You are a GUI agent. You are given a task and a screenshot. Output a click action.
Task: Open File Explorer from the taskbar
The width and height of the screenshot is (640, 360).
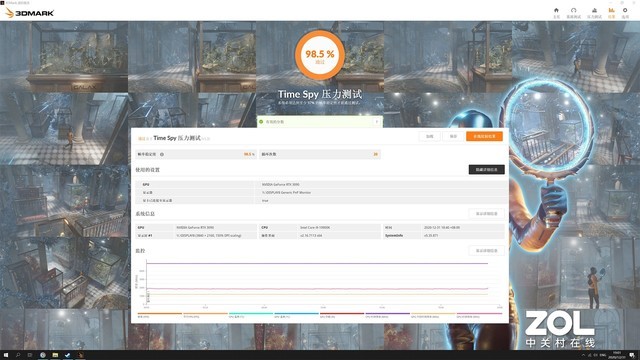point(55,355)
